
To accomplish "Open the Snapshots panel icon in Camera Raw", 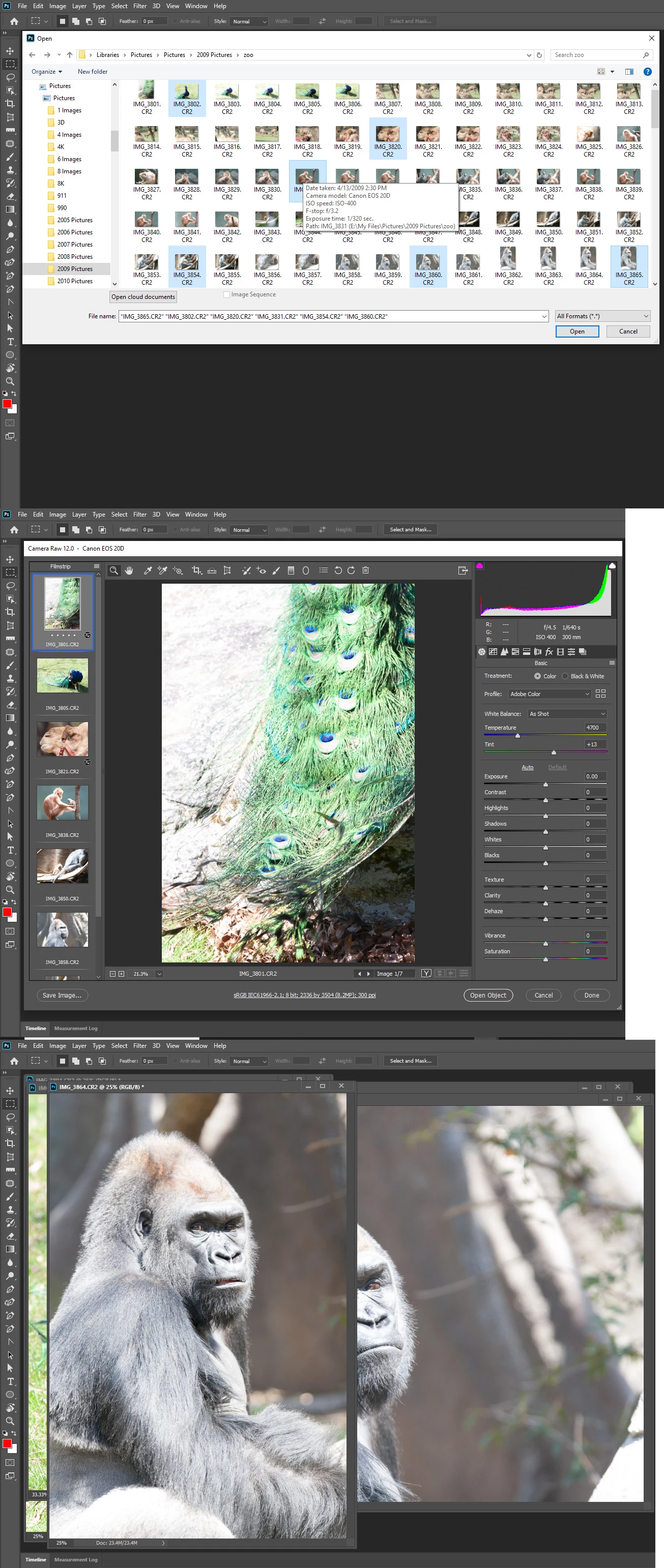I will 583,651.
